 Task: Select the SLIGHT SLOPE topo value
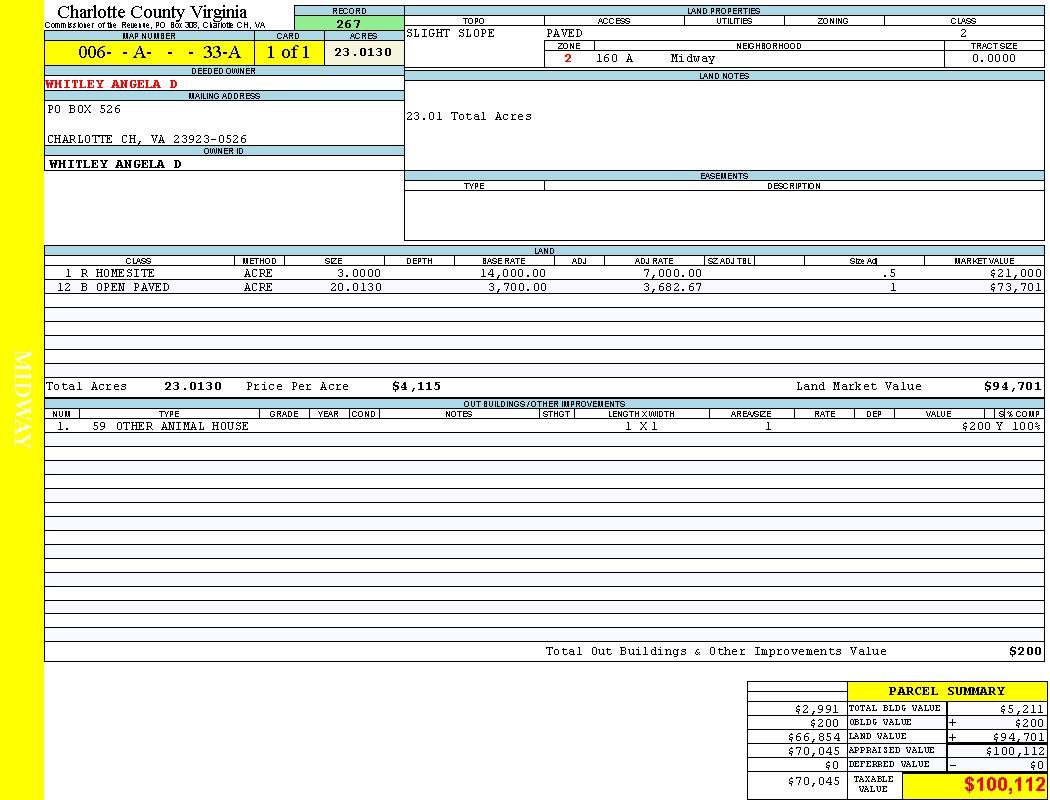click(x=450, y=33)
